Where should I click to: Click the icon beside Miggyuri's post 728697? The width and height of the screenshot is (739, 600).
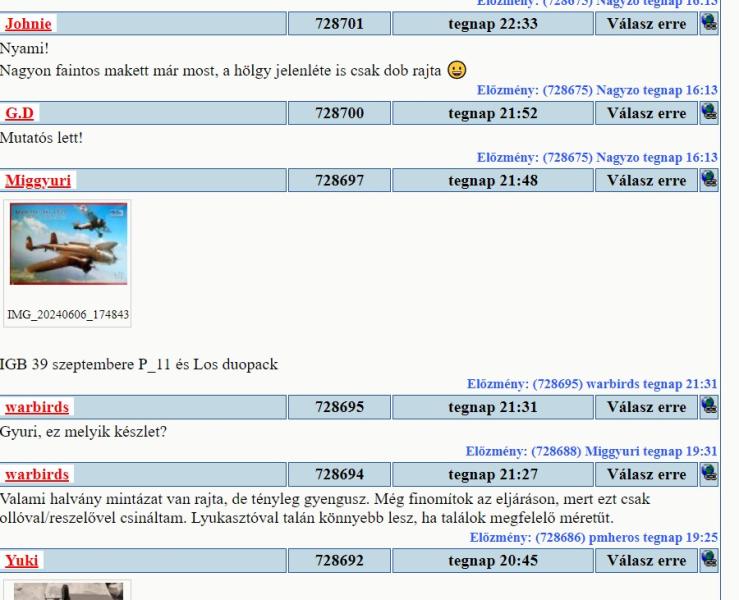click(x=708, y=180)
